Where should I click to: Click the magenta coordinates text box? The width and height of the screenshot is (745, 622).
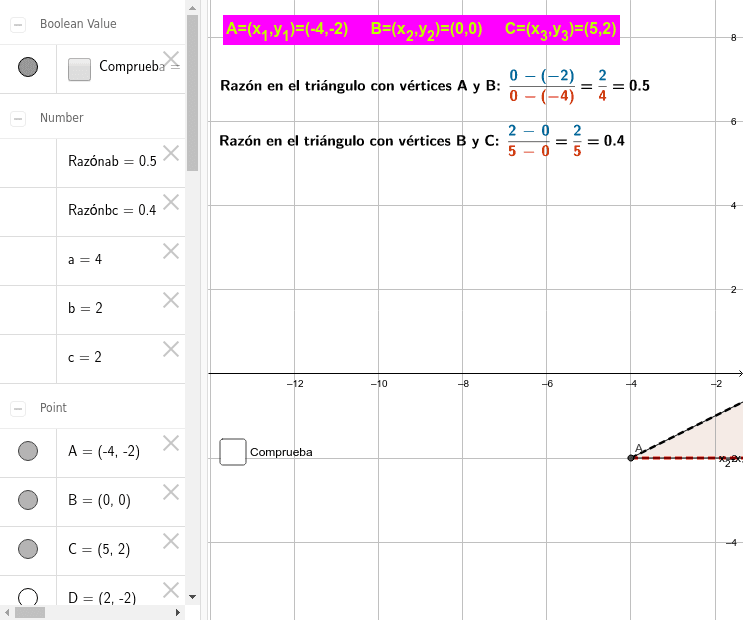pos(421,30)
